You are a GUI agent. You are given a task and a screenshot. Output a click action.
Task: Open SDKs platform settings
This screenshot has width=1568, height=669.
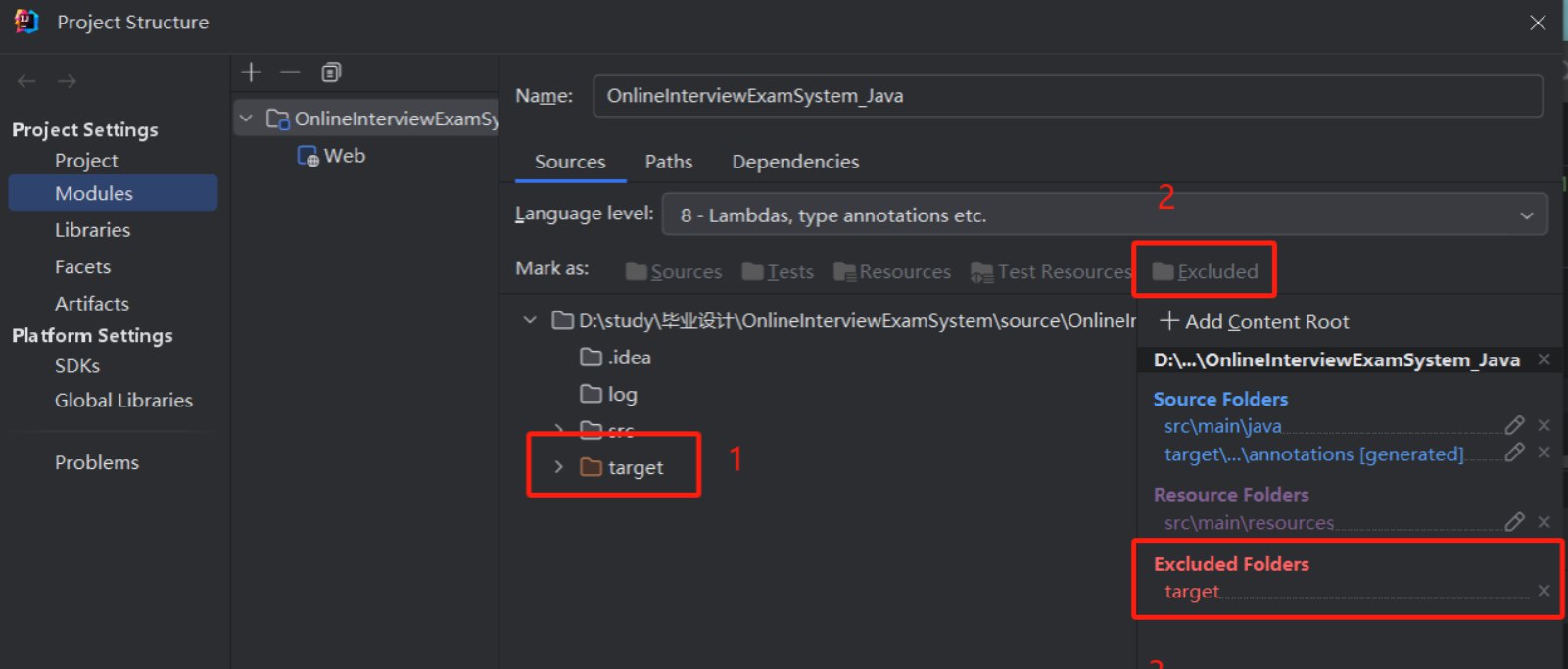click(77, 365)
